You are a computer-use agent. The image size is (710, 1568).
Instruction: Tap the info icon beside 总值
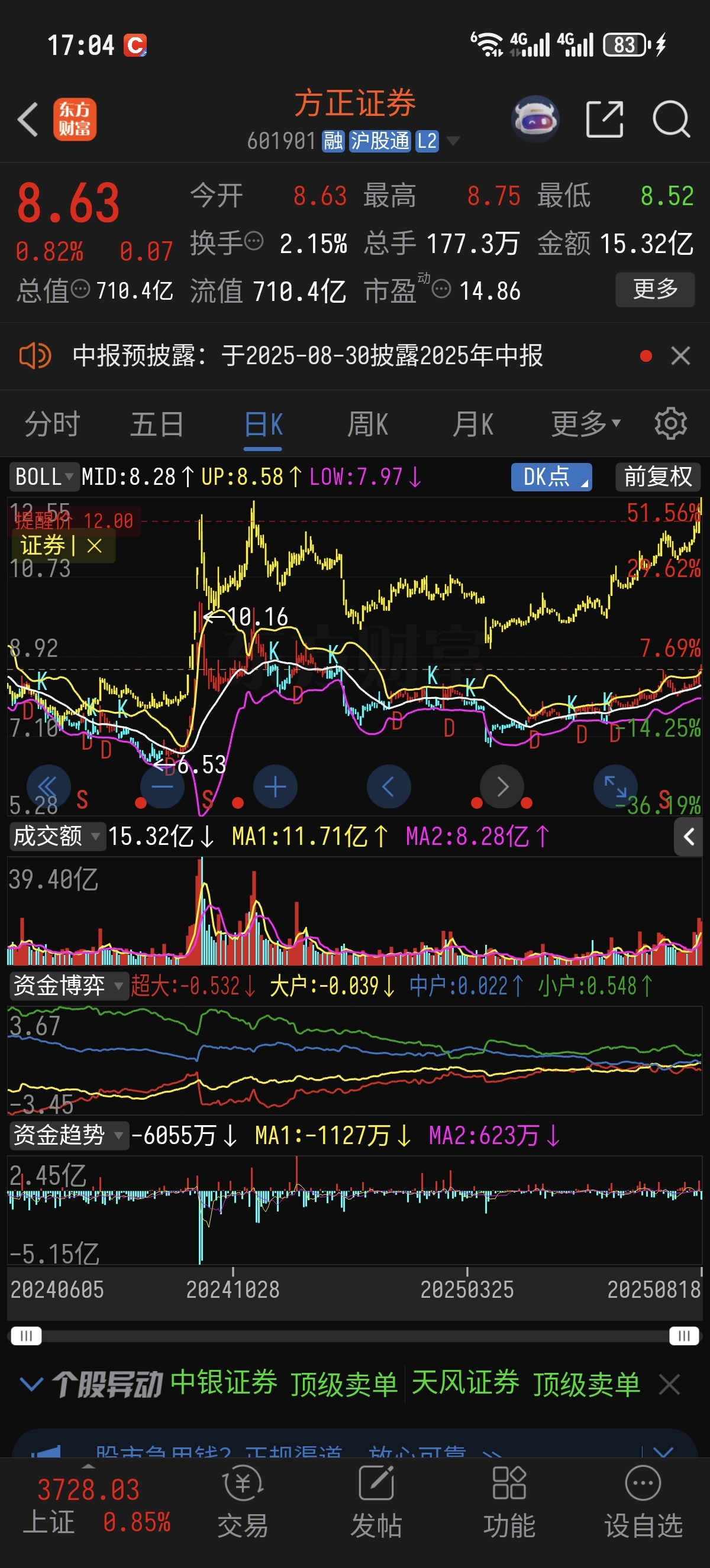80,289
